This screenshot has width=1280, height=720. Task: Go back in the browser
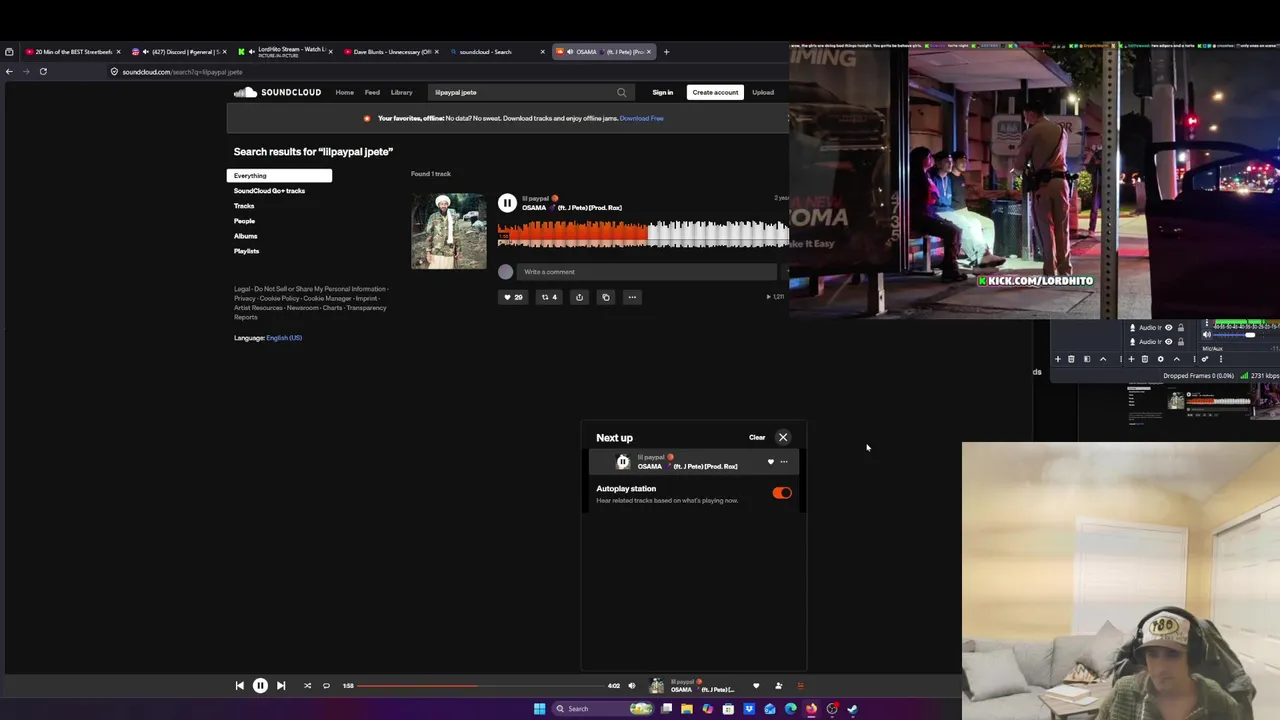(x=9, y=71)
